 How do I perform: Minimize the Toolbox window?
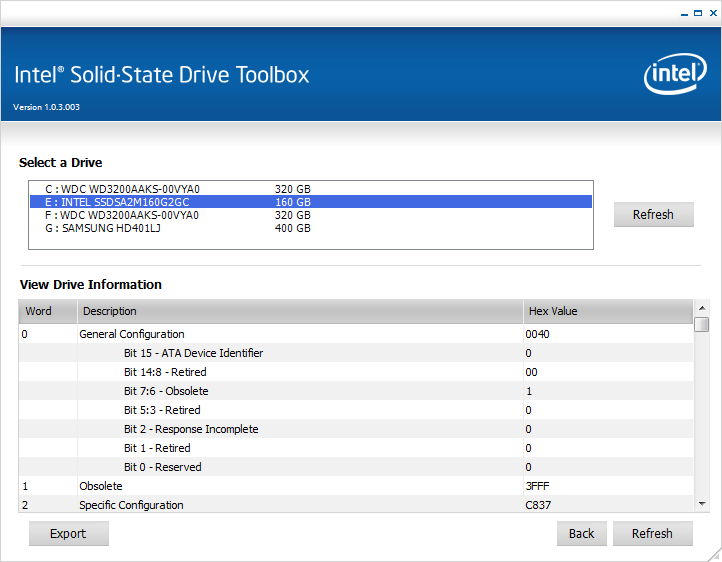coord(684,14)
